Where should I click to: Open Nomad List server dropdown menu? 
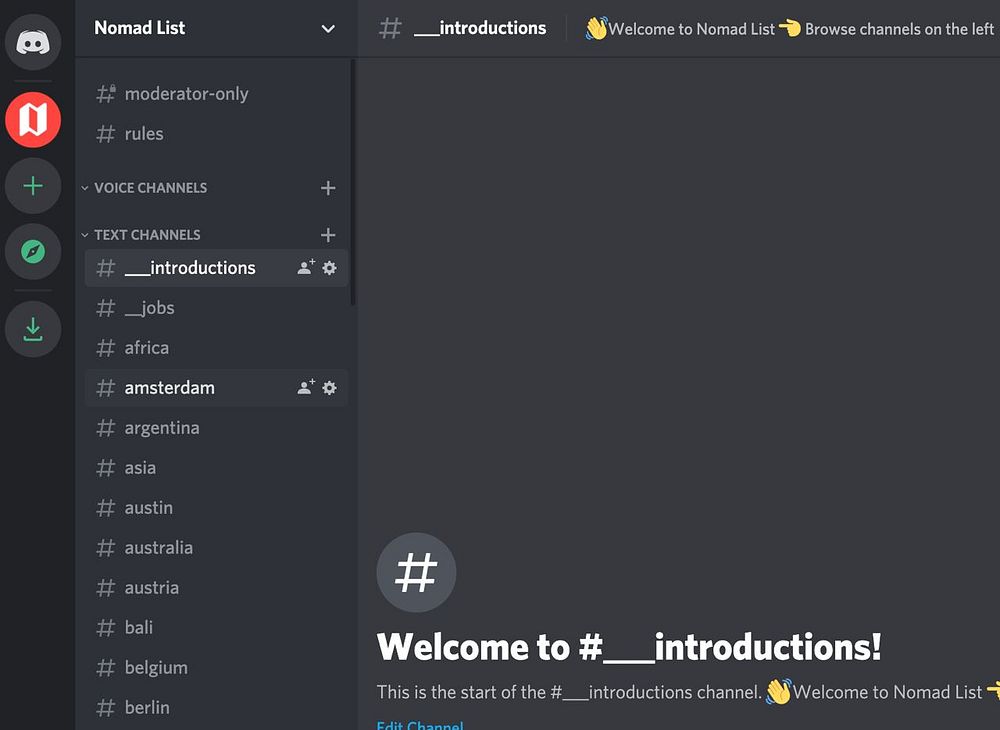(328, 29)
